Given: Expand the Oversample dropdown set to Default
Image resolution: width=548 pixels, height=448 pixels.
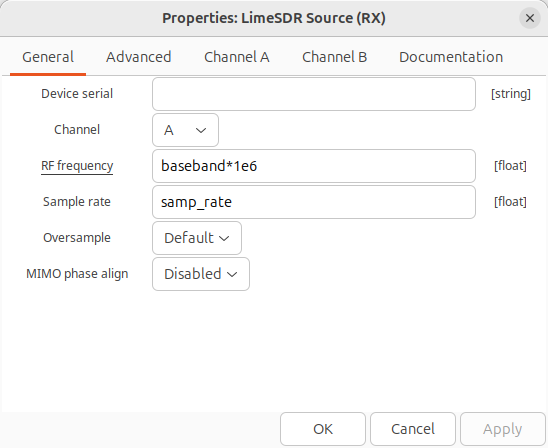Looking at the screenshot, I should [197, 238].
